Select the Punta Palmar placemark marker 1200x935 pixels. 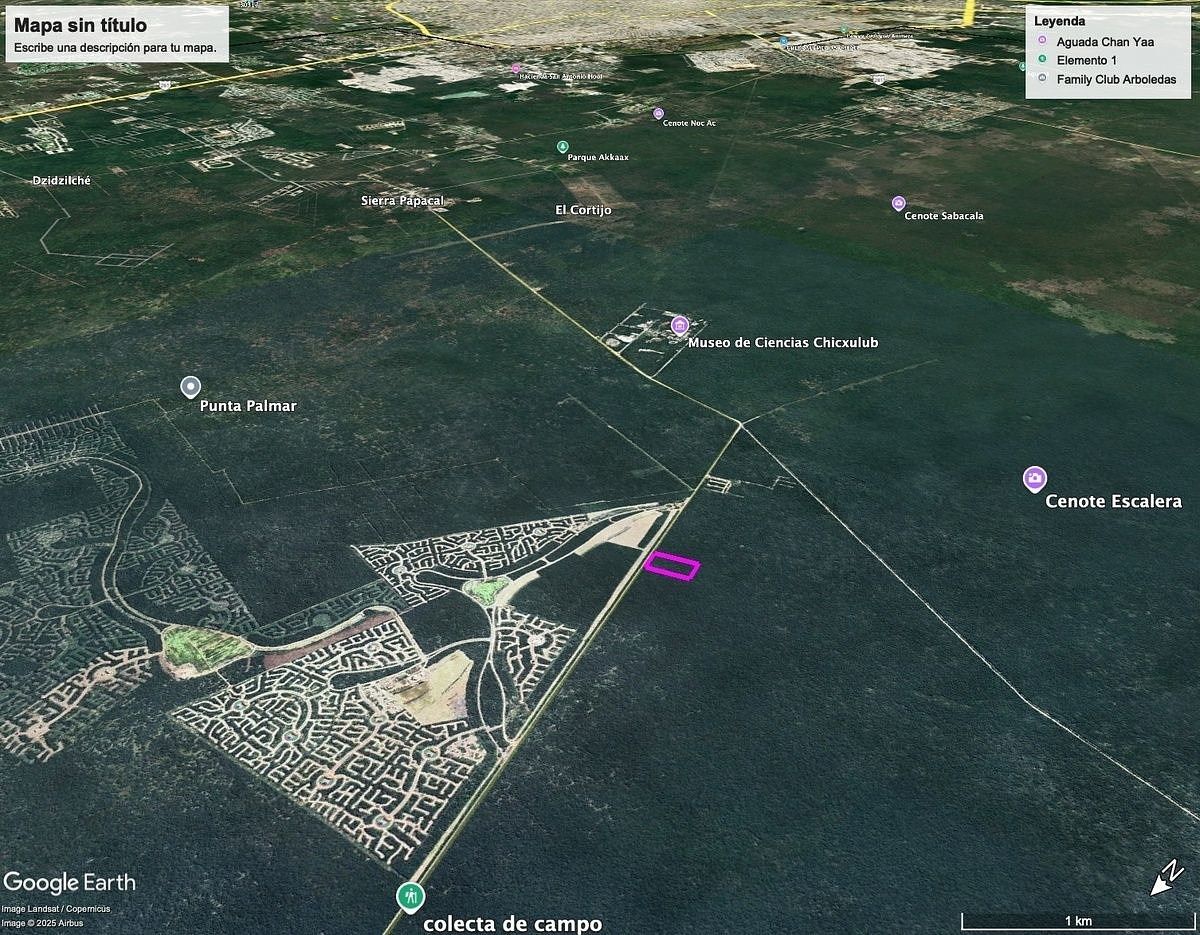tap(190, 386)
